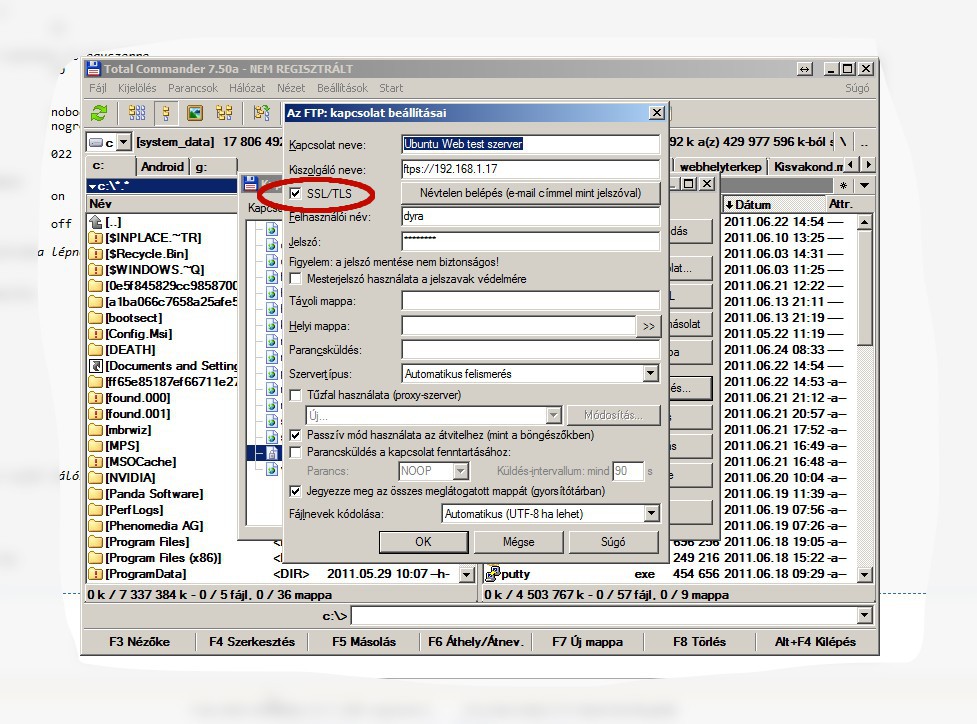Click the Total Commander floppy title icon
The height and width of the screenshot is (724, 977).
tap(93, 69)
